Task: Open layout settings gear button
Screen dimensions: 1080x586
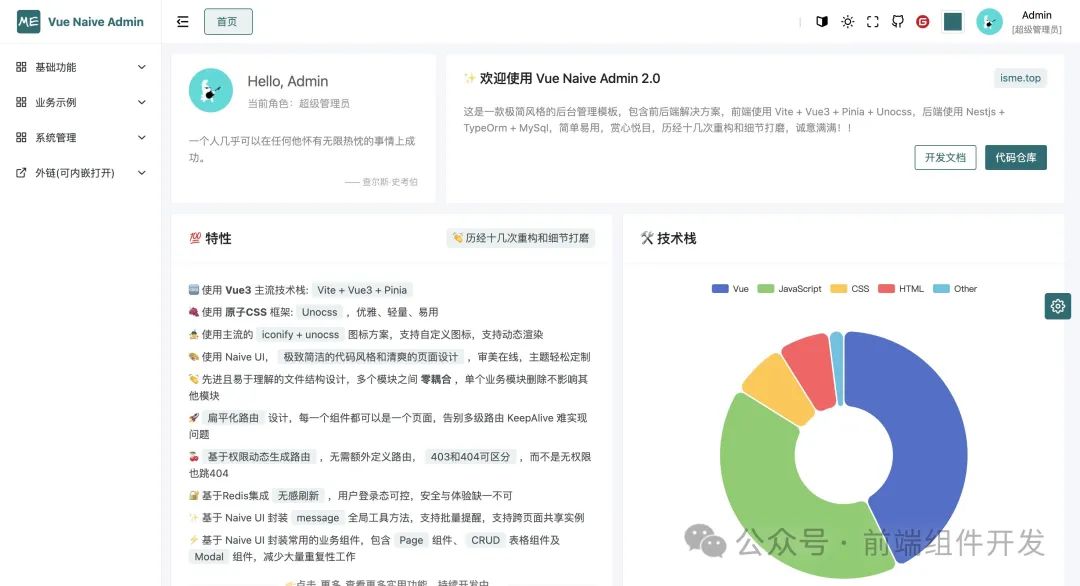Action: pos(1057,306)
